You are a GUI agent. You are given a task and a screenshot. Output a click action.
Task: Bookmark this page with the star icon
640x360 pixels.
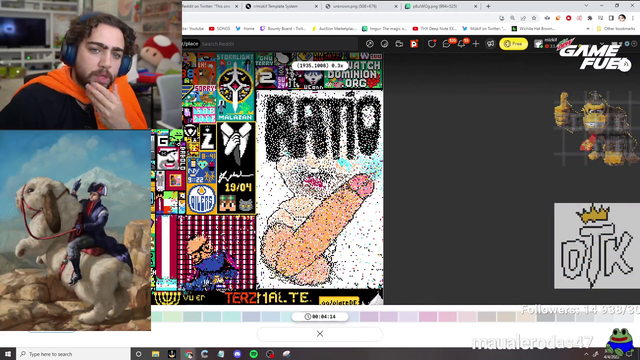click(x=534, y=18)
